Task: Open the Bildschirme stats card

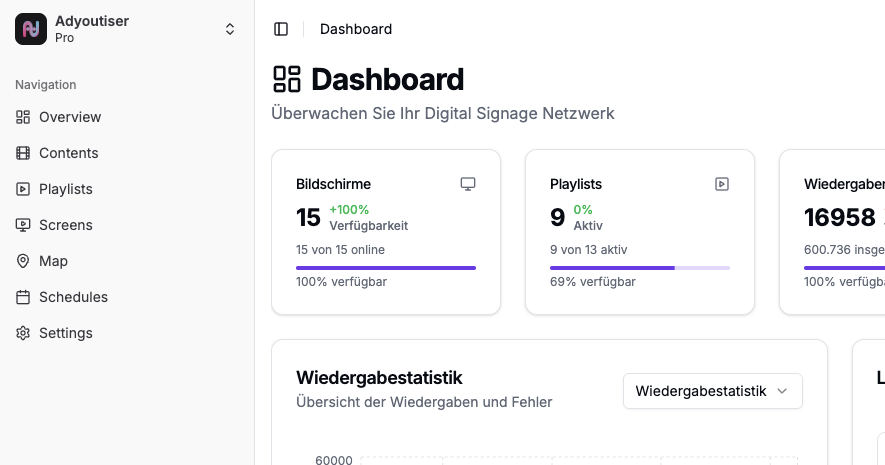Action: click(x=385, y=232)
